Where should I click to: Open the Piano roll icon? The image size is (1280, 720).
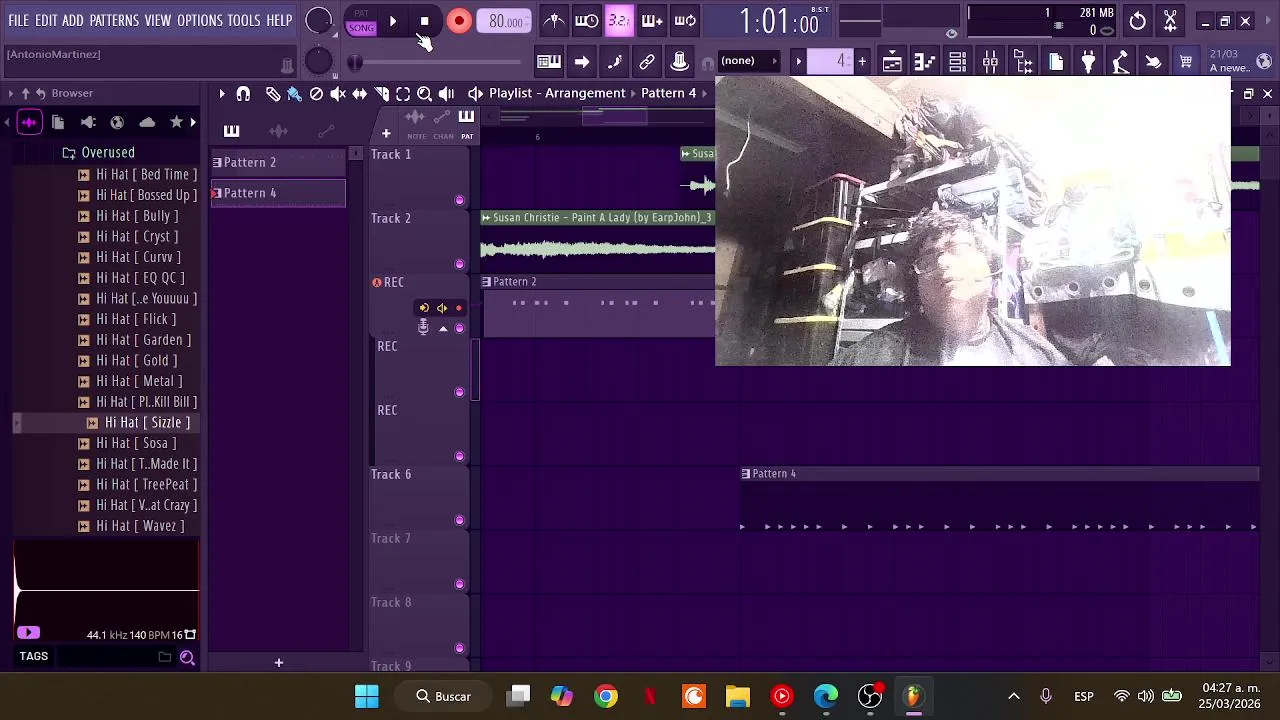pyautogui.click(x=924, y=62)
